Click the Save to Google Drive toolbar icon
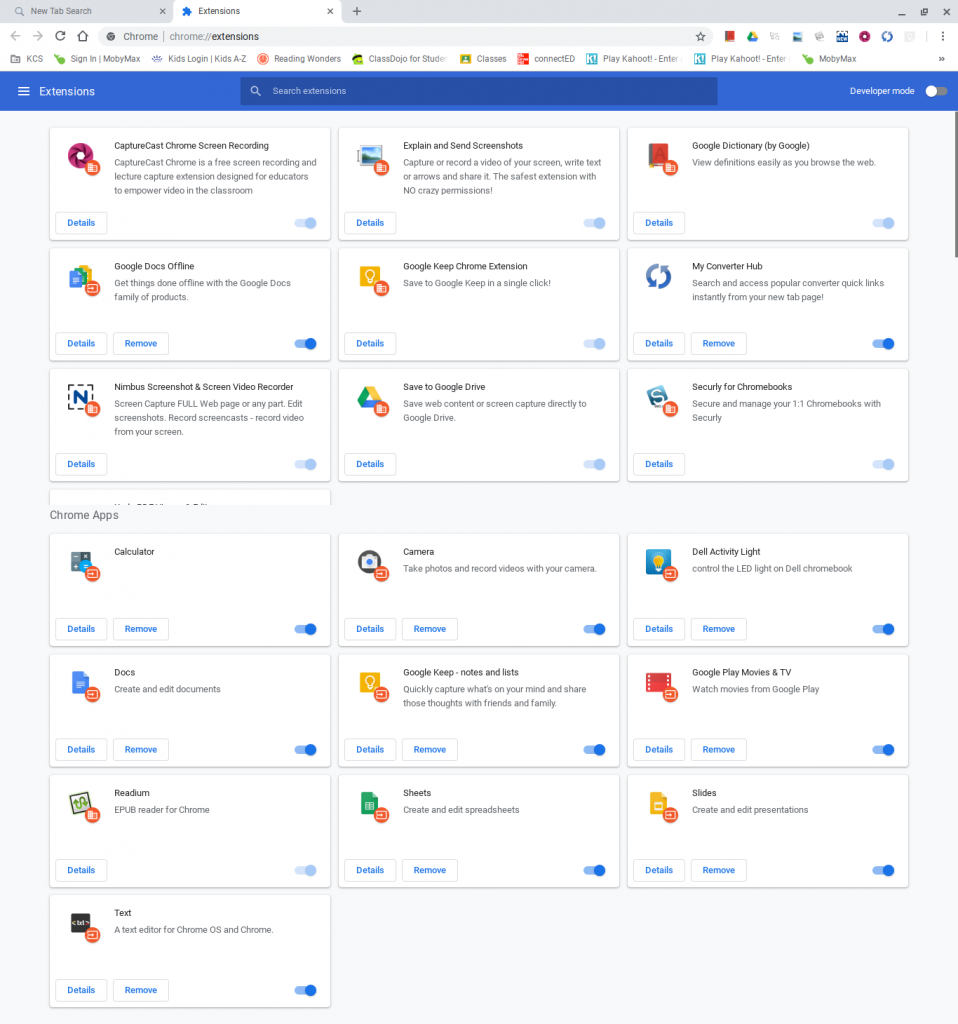 tap(752, 37)
